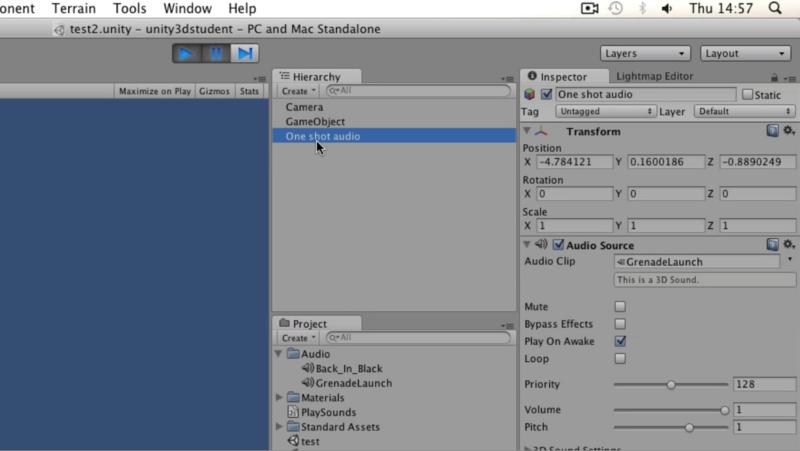Image resolution: width=800 pixels, height=451 pixels.
Task: Toggle the Stats overlay button
Action: [249, 91]
